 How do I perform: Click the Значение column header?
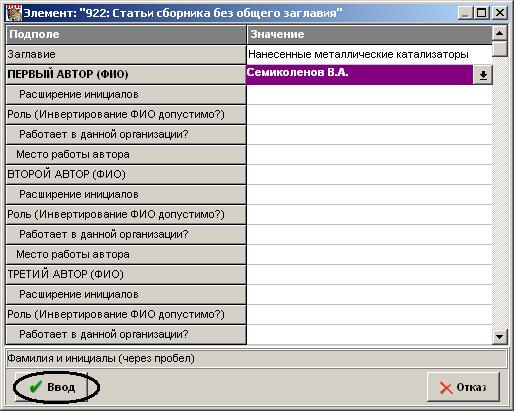(369, 34)
